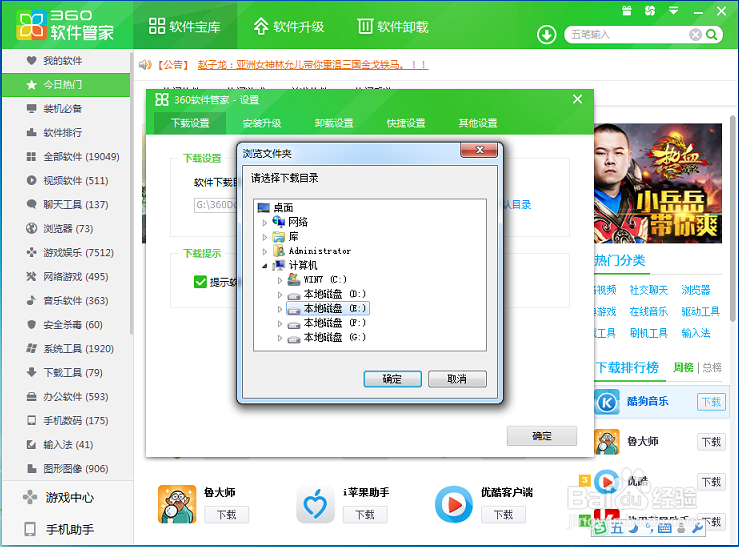Viewport: 739px width, 547px height.
Task: Open 游戏娱乐 (7512) category
Action: click(x=66, y=253)
